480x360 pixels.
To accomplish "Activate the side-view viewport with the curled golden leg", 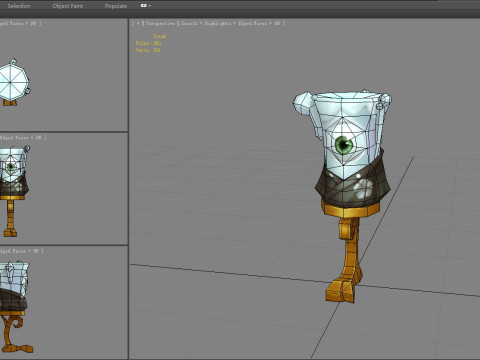I will pyautogui.click(x=63, y=302).
